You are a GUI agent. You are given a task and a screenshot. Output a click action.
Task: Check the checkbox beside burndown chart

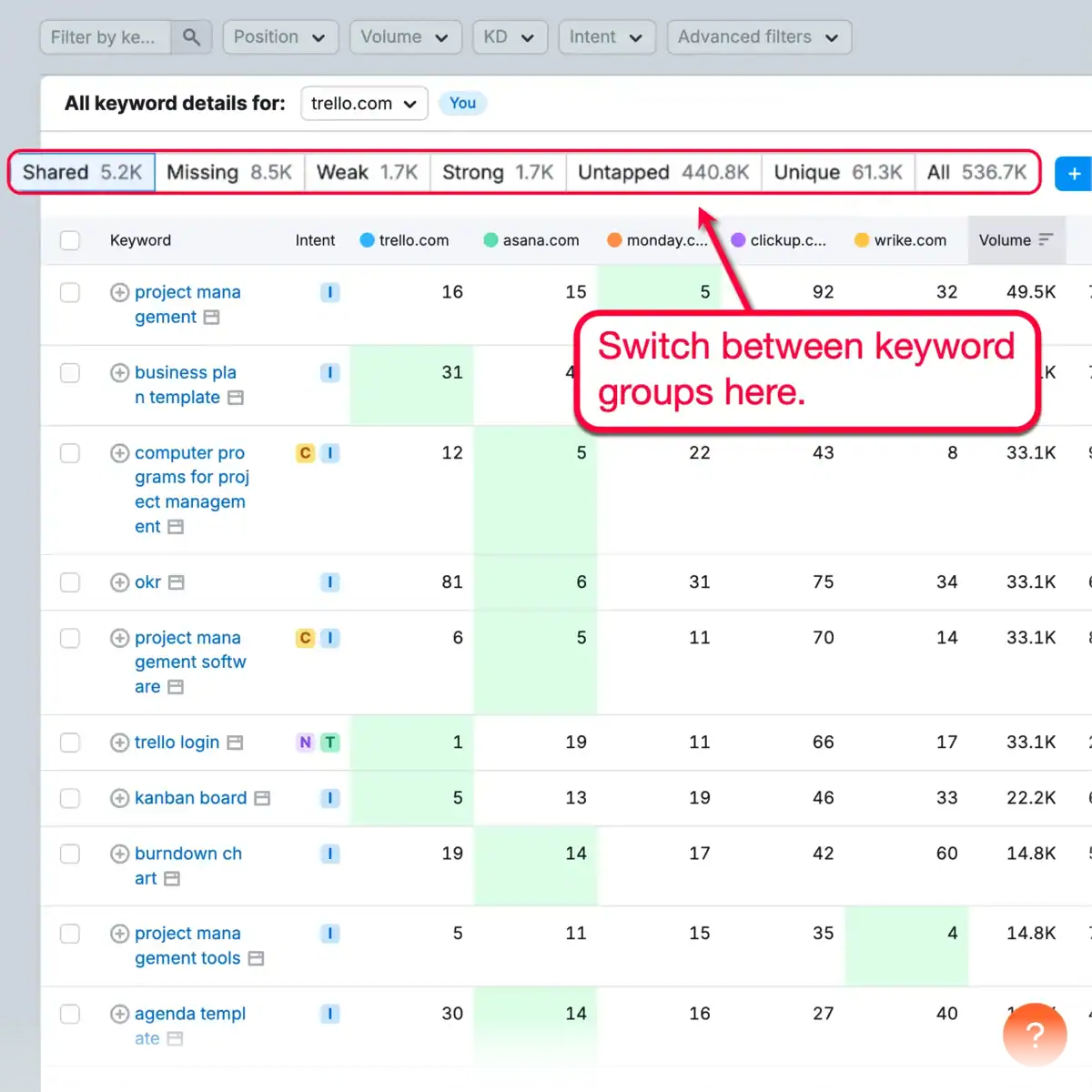(x=70, y=854)
